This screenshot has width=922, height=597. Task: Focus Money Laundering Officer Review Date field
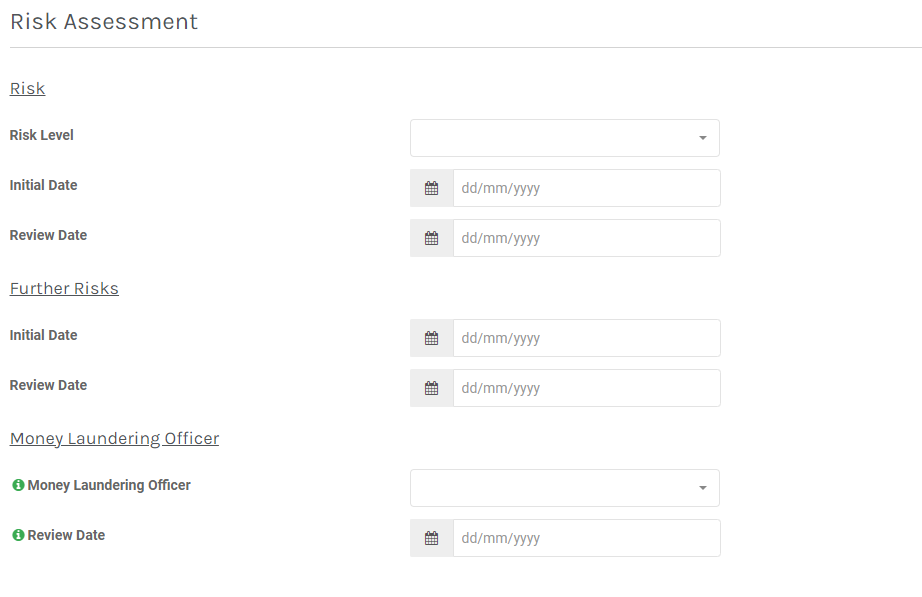click(587, 538)
